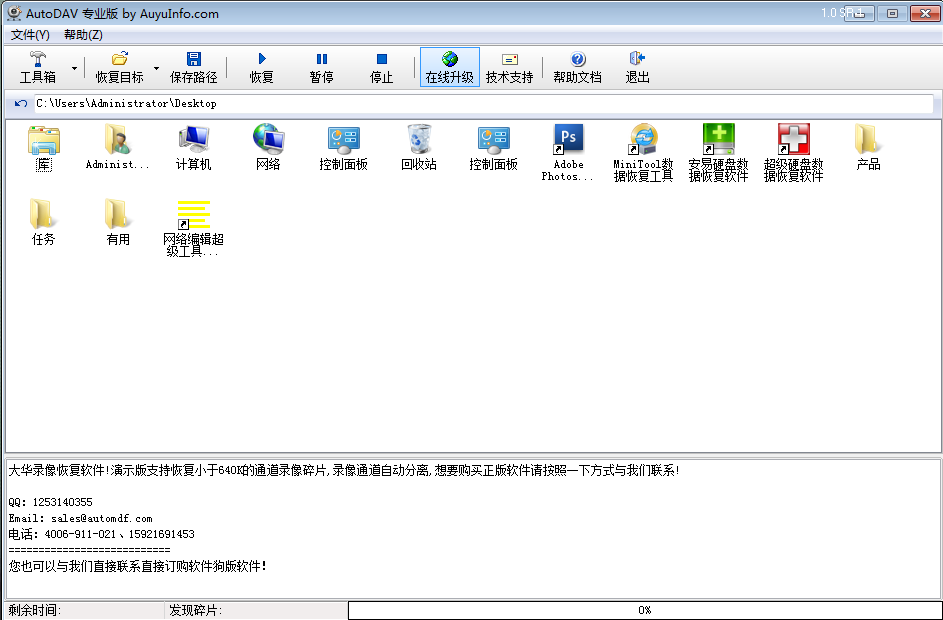
Task: Expand the 恢复目标 dropdown arrow
Action: coord(156,69)
